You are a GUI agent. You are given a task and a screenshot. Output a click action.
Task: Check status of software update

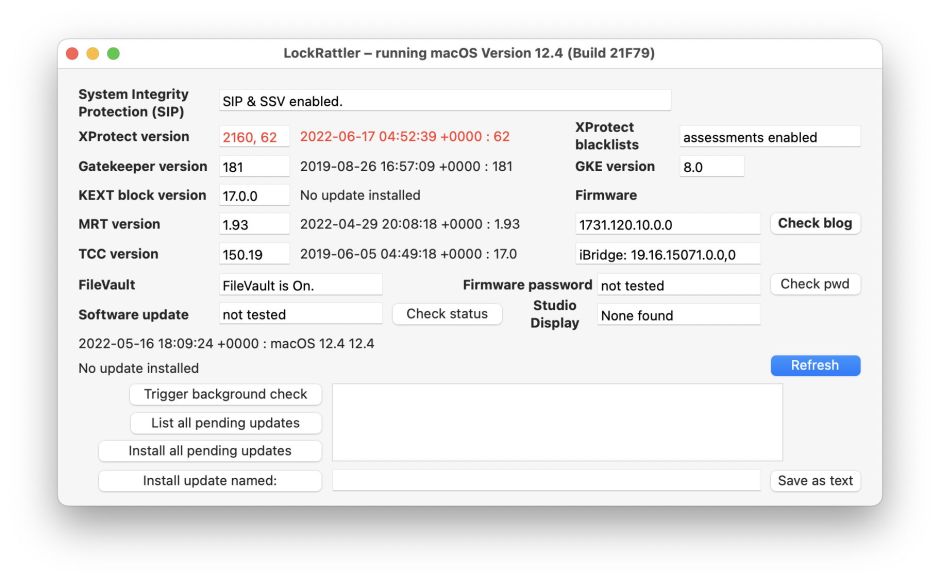point(447,314)
